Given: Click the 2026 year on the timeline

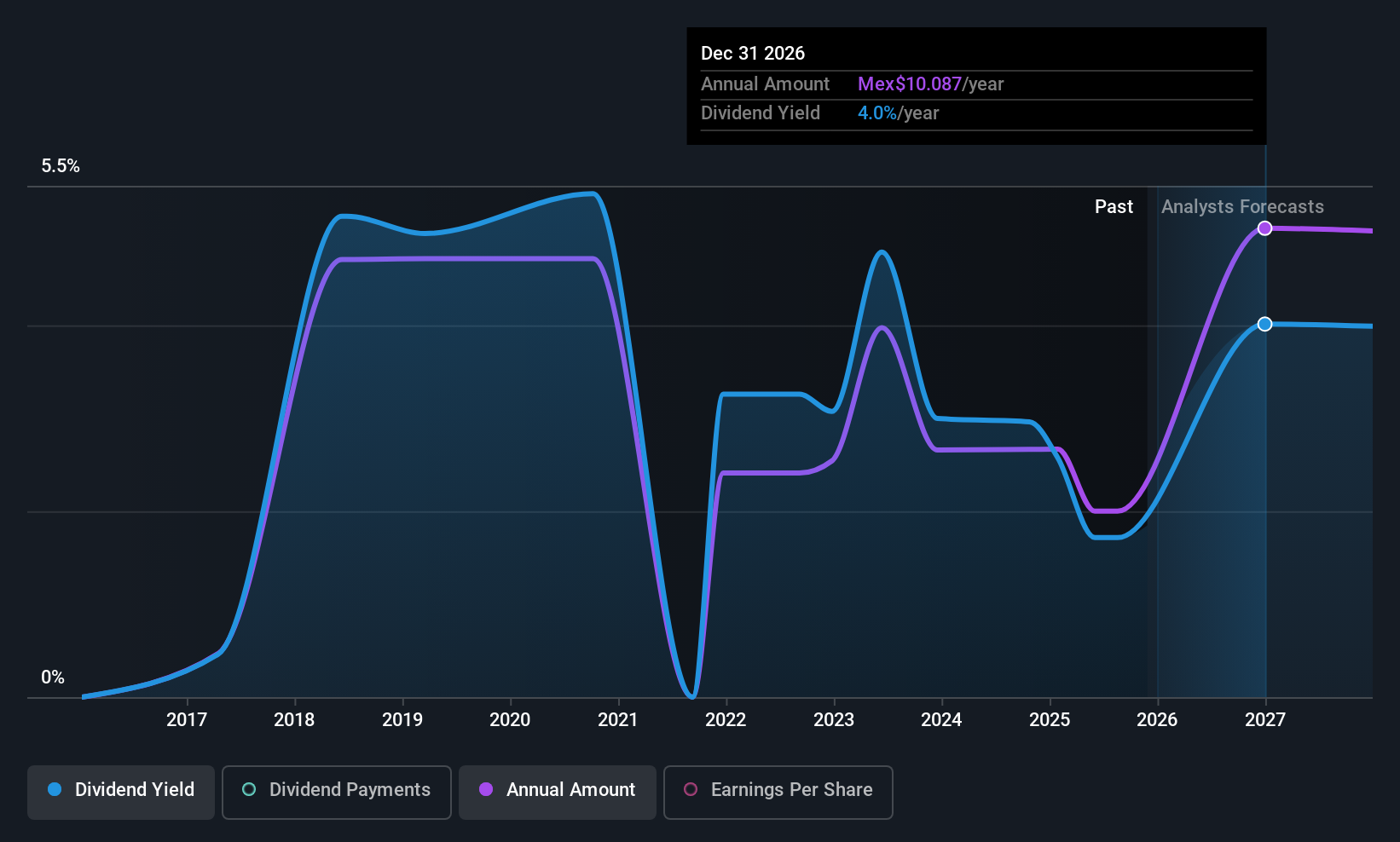Looking at the screenshot, I should (x=1157, y=720).
